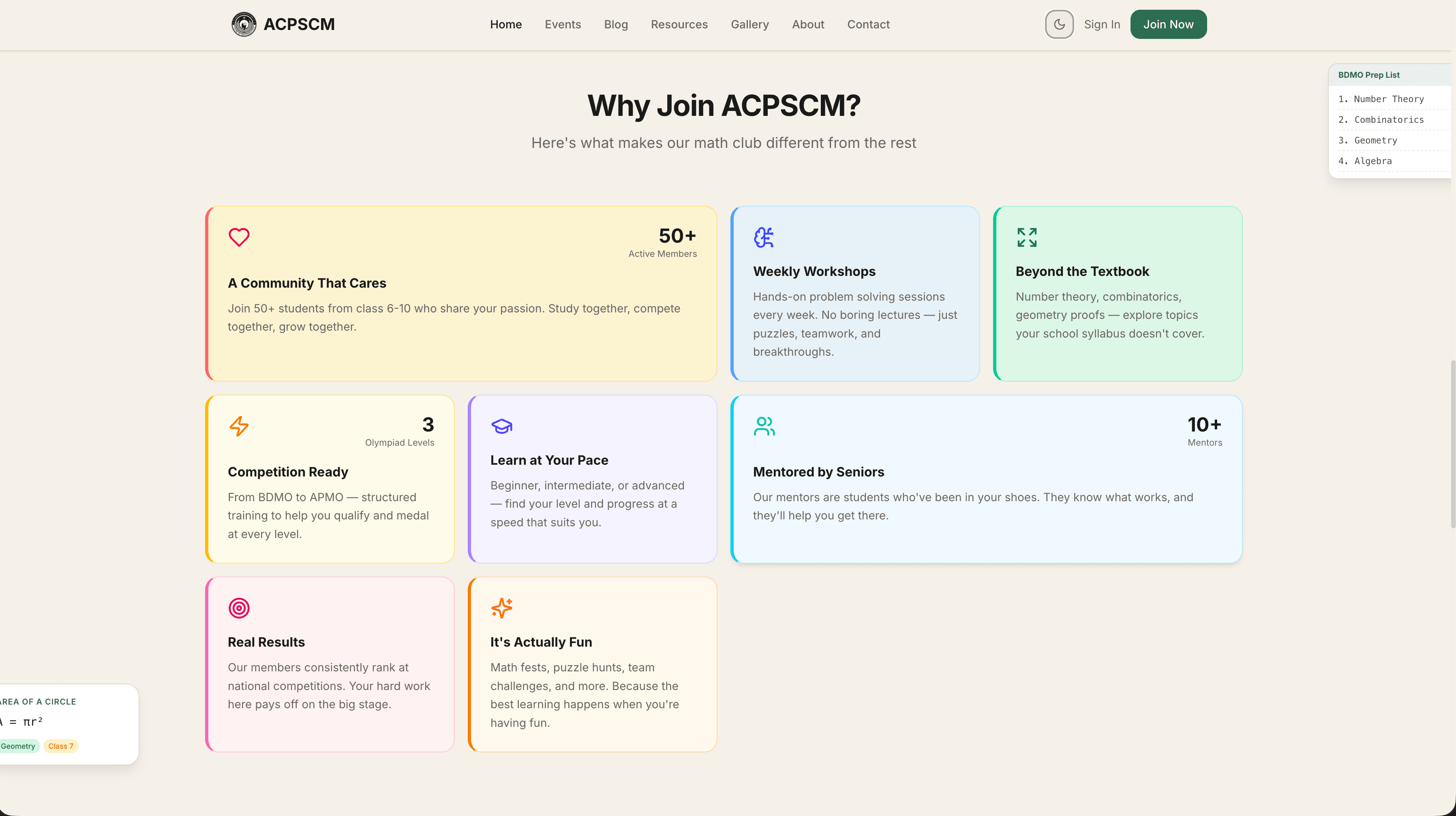The image size is (1456, 816).
Task: Click the Area of a Circle label
Action: (38, 701)
